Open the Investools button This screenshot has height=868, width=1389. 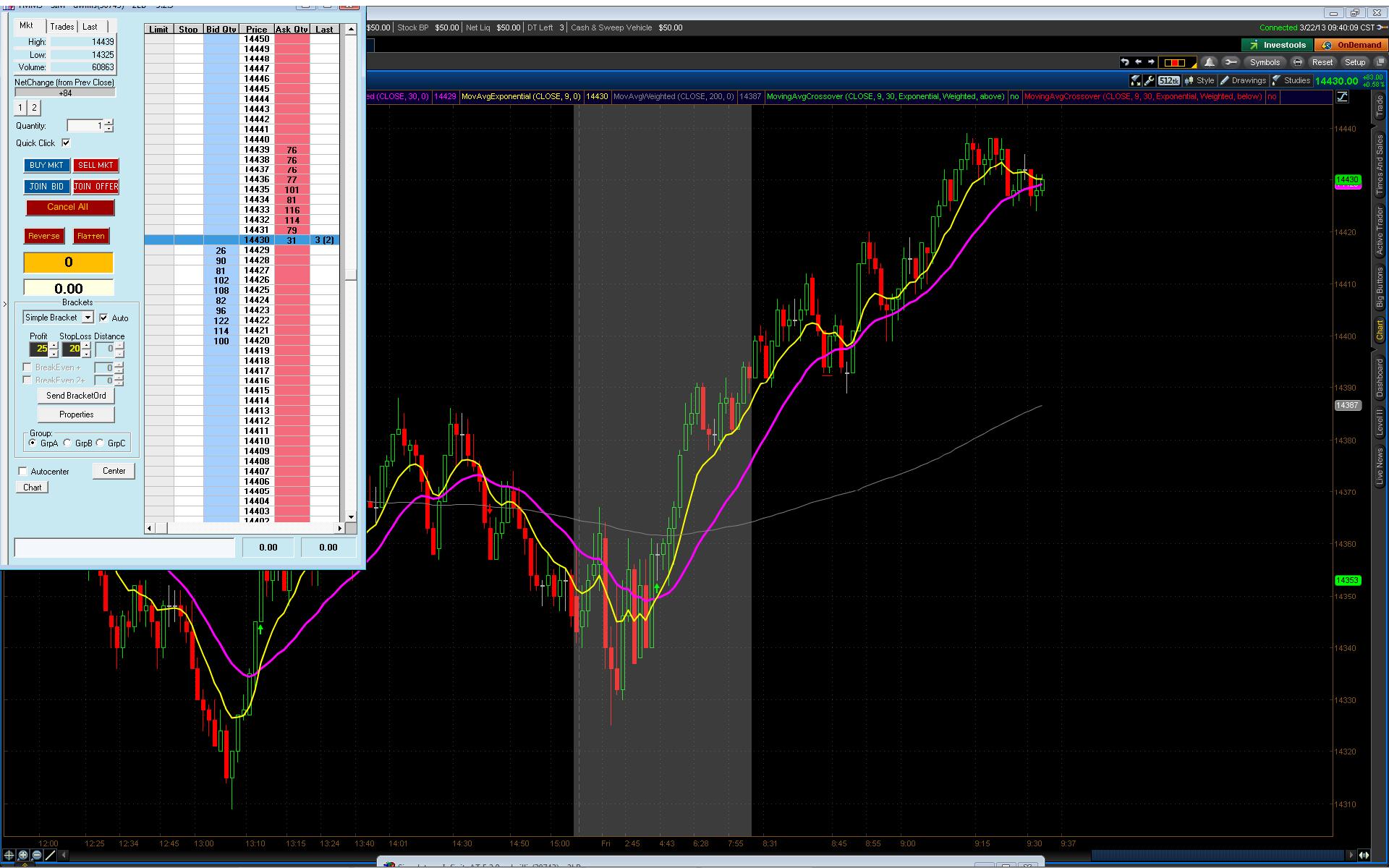point(1277,45)
